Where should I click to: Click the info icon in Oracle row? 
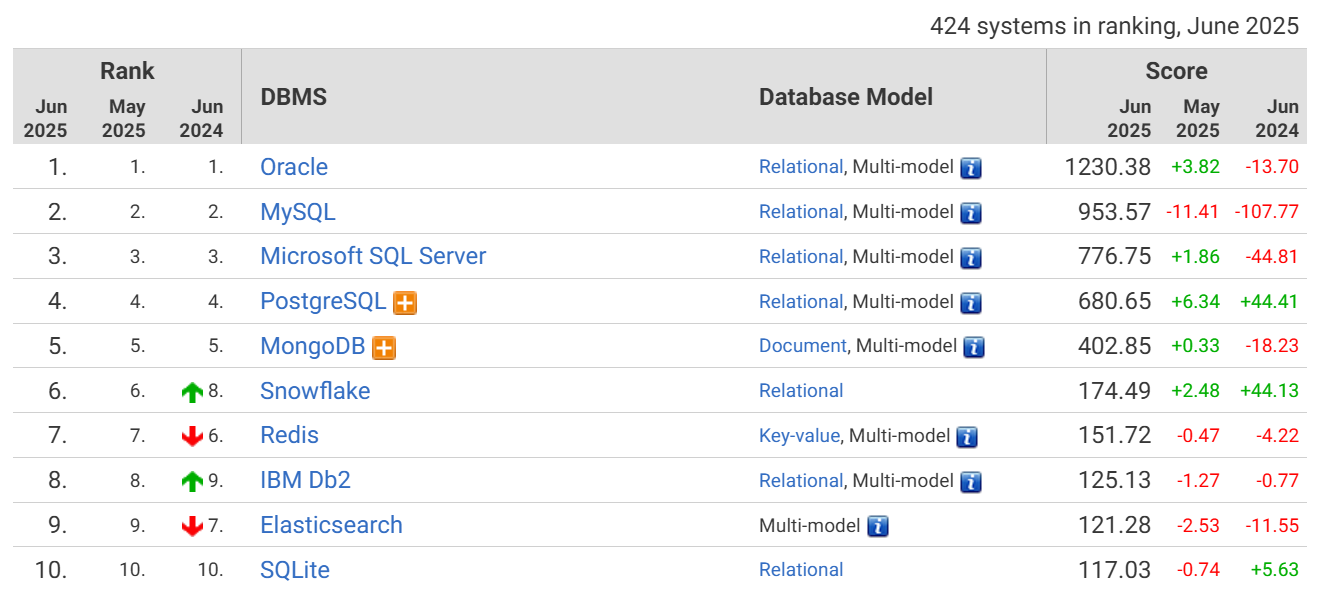(x=971, y=168)
